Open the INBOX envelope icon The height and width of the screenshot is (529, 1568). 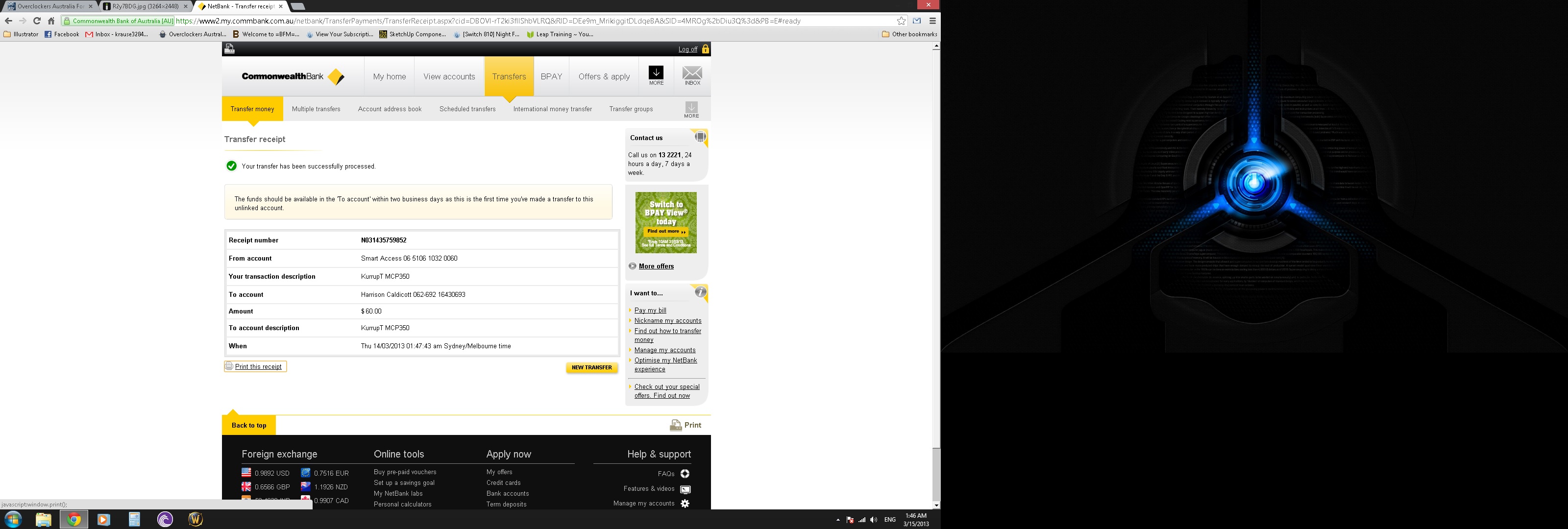pos(692,75)
